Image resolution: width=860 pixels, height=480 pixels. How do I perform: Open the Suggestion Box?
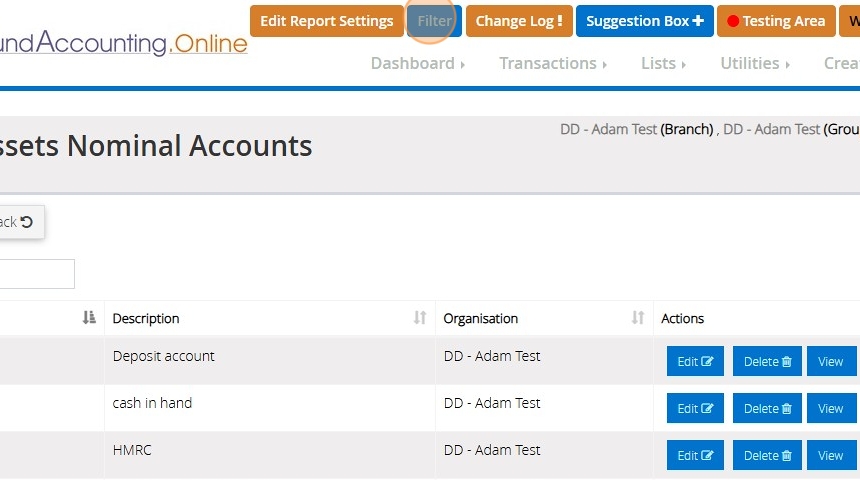pos(644,21)
